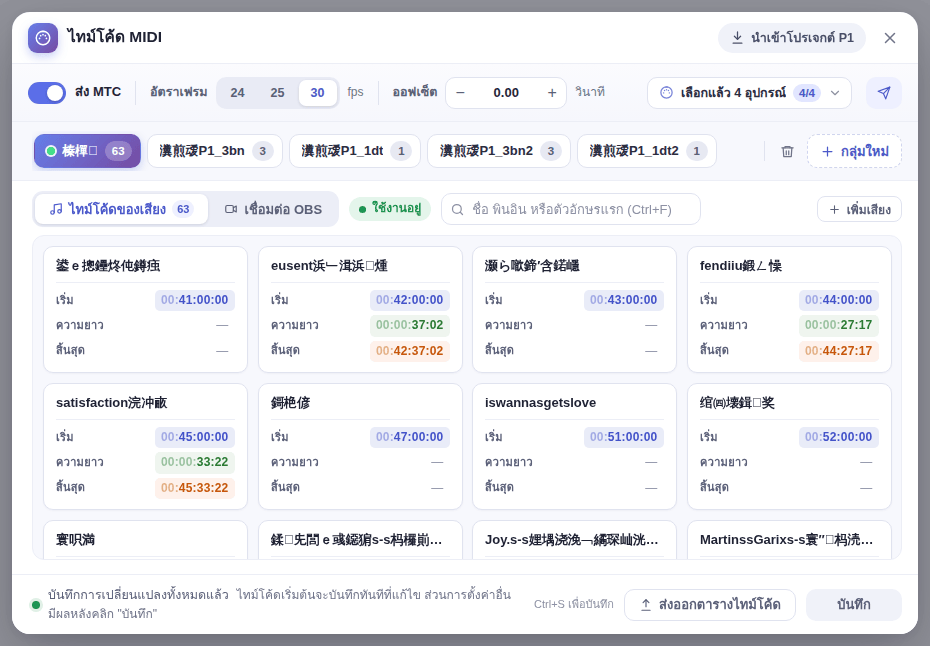This screenshot has height=646, width=930.
Task: Click end timecode 00:44:27:17
Action: click(x=838, y=351)
